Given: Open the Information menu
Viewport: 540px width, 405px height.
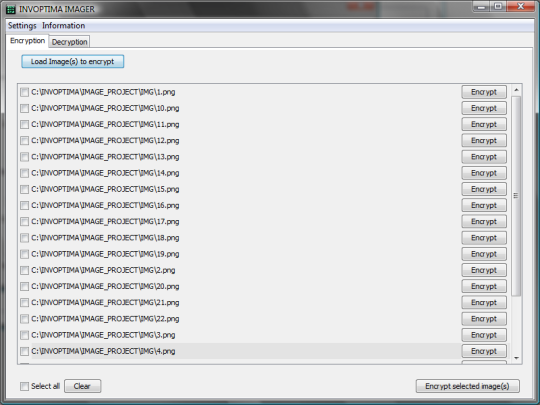Looking at the screenshot, I should click(64, 26).
